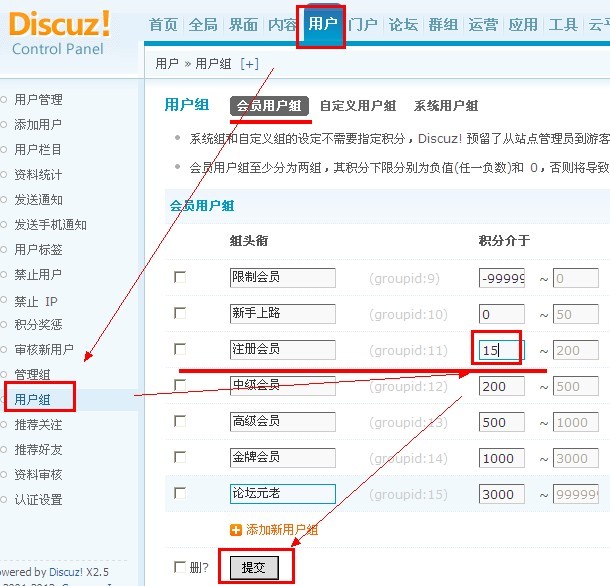Open the 门户 top menu

(363, 25)
